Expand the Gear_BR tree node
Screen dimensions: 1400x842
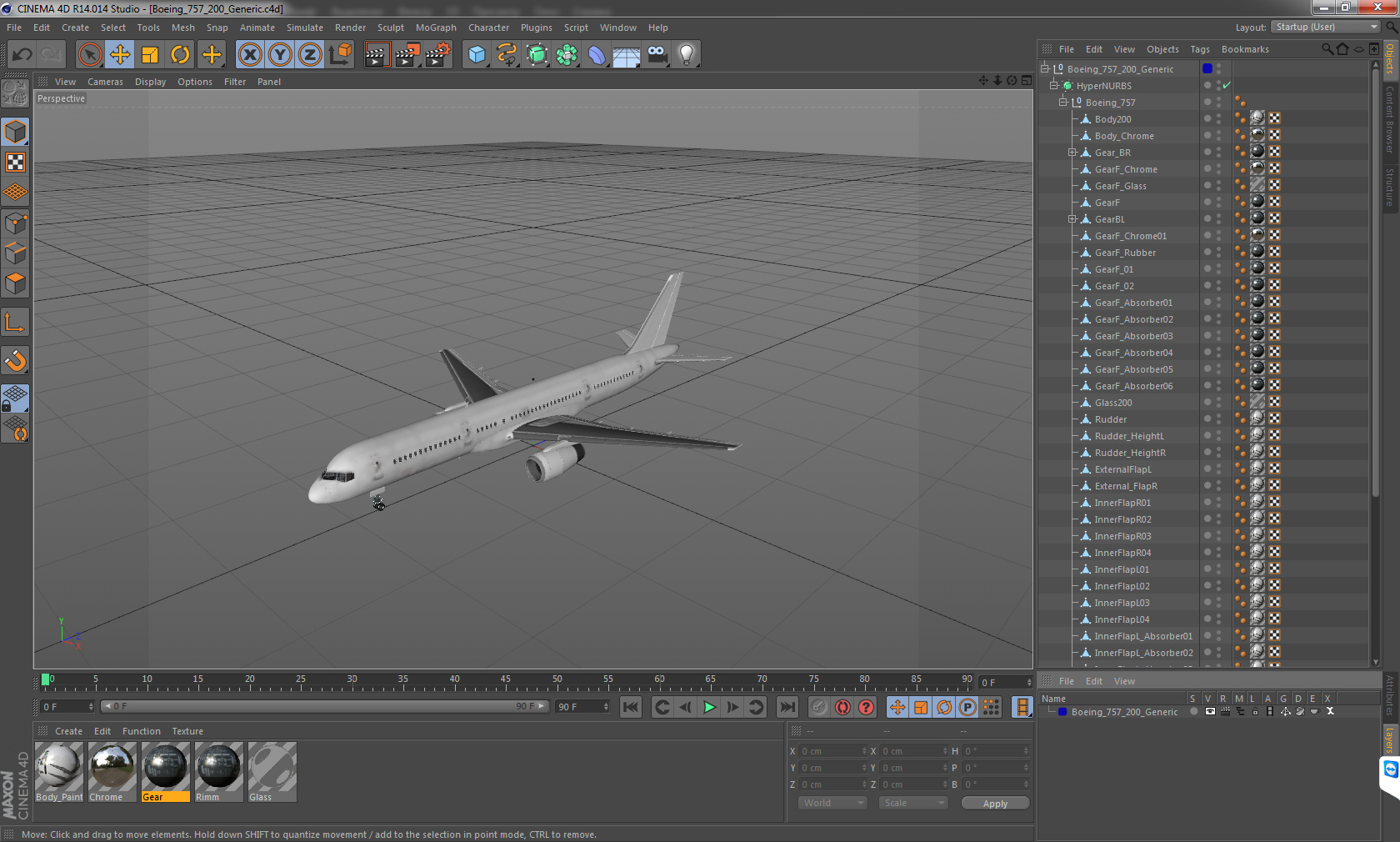click(1072, 153)
